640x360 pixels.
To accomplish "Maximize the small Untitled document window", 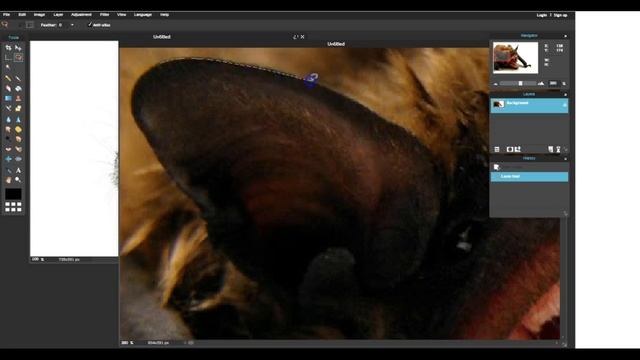I will click(x=295, y=37).
